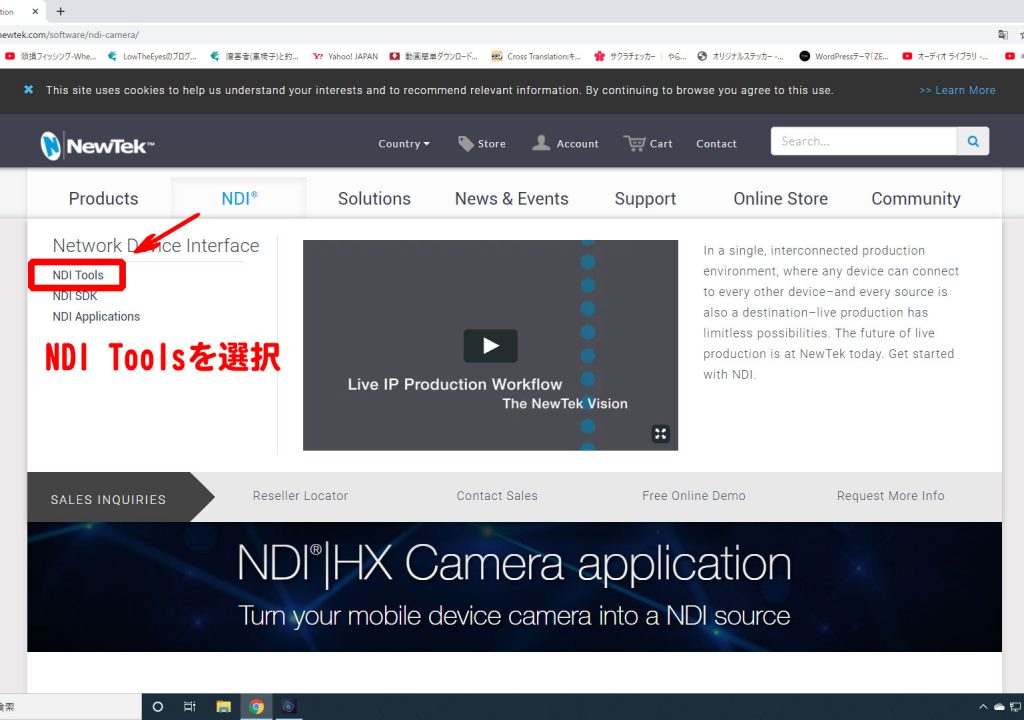Viewport: 1024px width, 720px height.
Task: Click the NewTek logo
Action: click(97, 146)
